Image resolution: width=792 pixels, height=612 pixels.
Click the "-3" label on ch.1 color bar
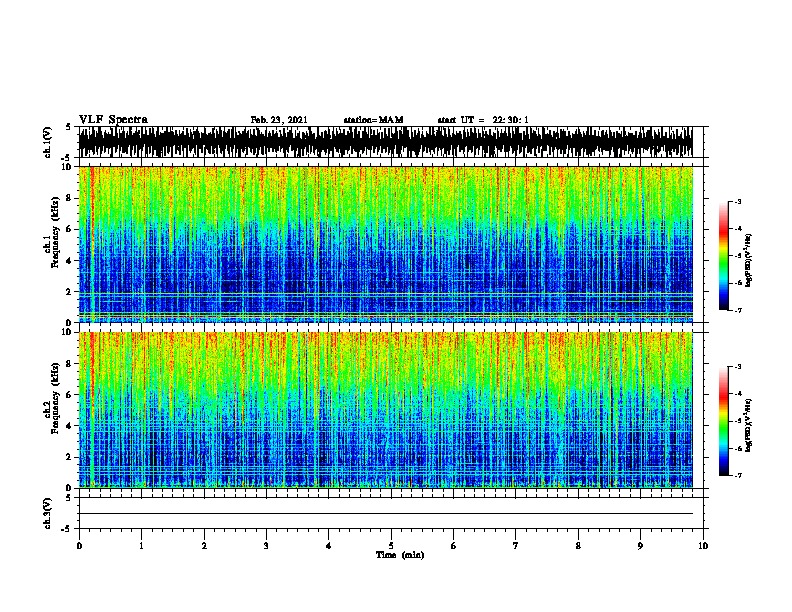coord(737,202)
